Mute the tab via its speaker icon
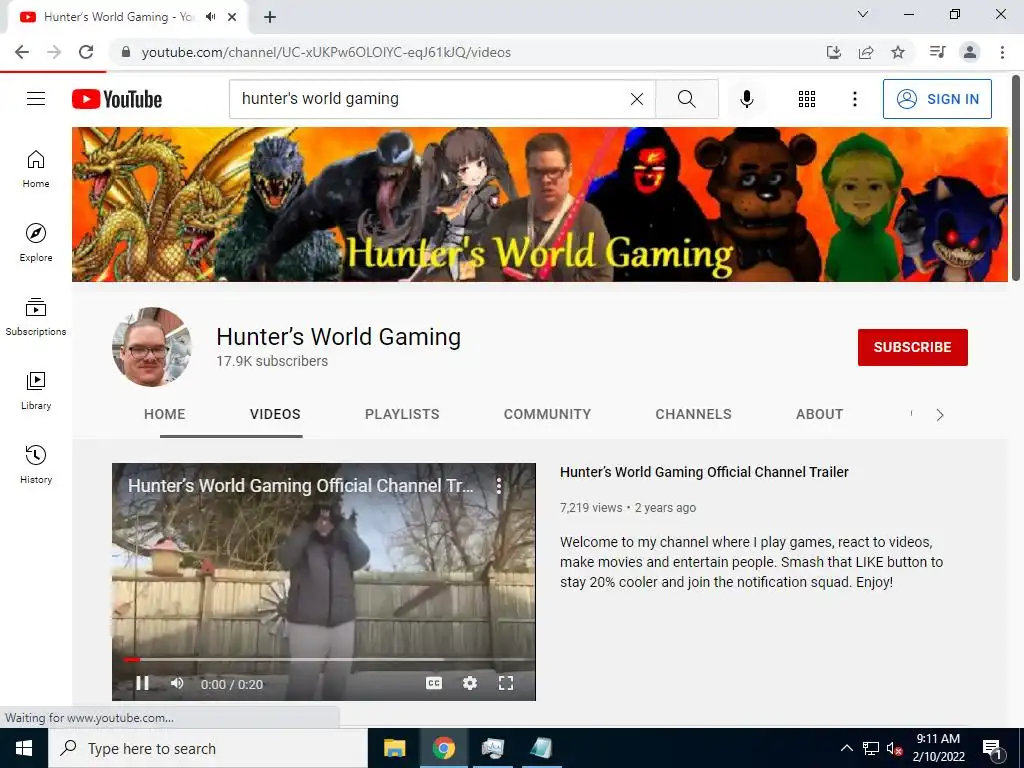 click(210, 17)
